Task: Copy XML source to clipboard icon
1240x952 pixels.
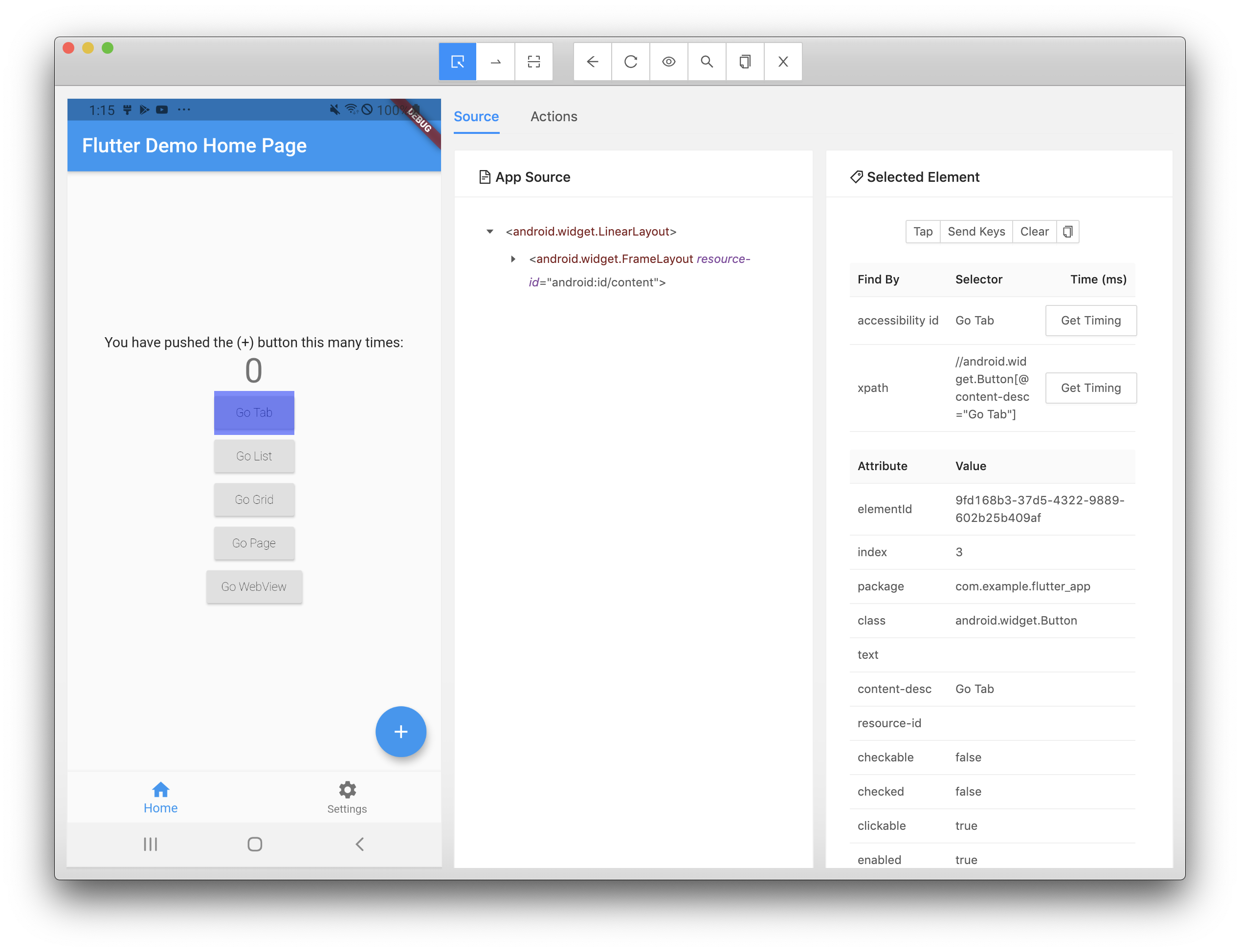Action: pos(745,61)
